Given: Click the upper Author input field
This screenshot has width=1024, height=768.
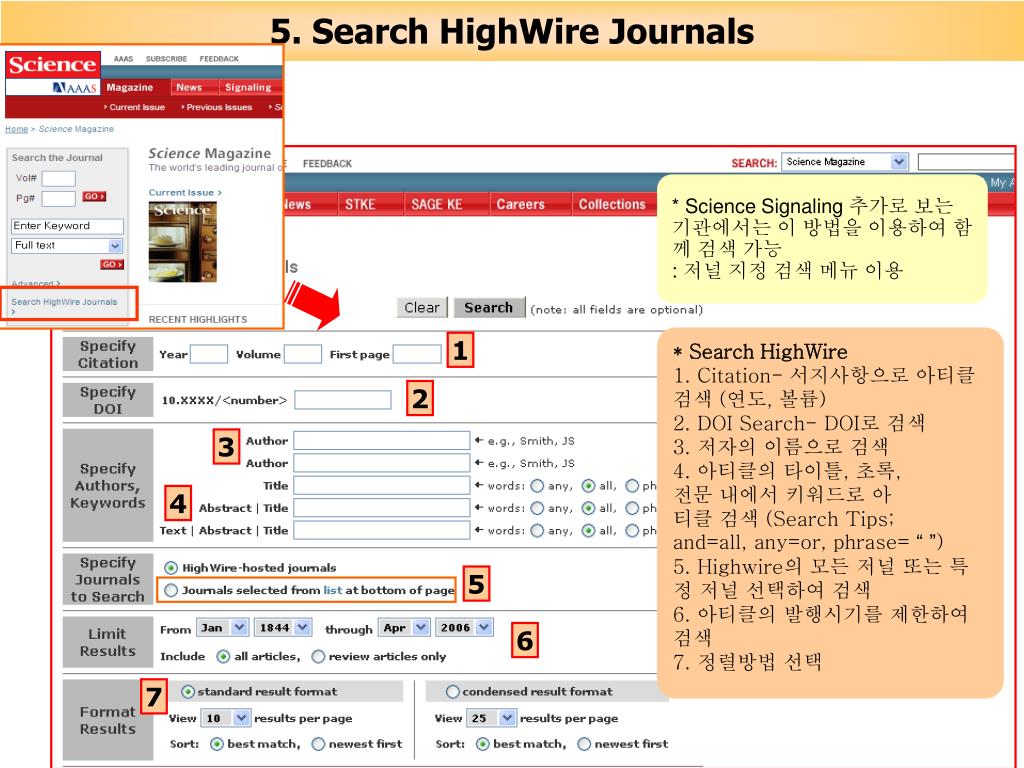Looking at the screenshot, I should click(381, 441).
